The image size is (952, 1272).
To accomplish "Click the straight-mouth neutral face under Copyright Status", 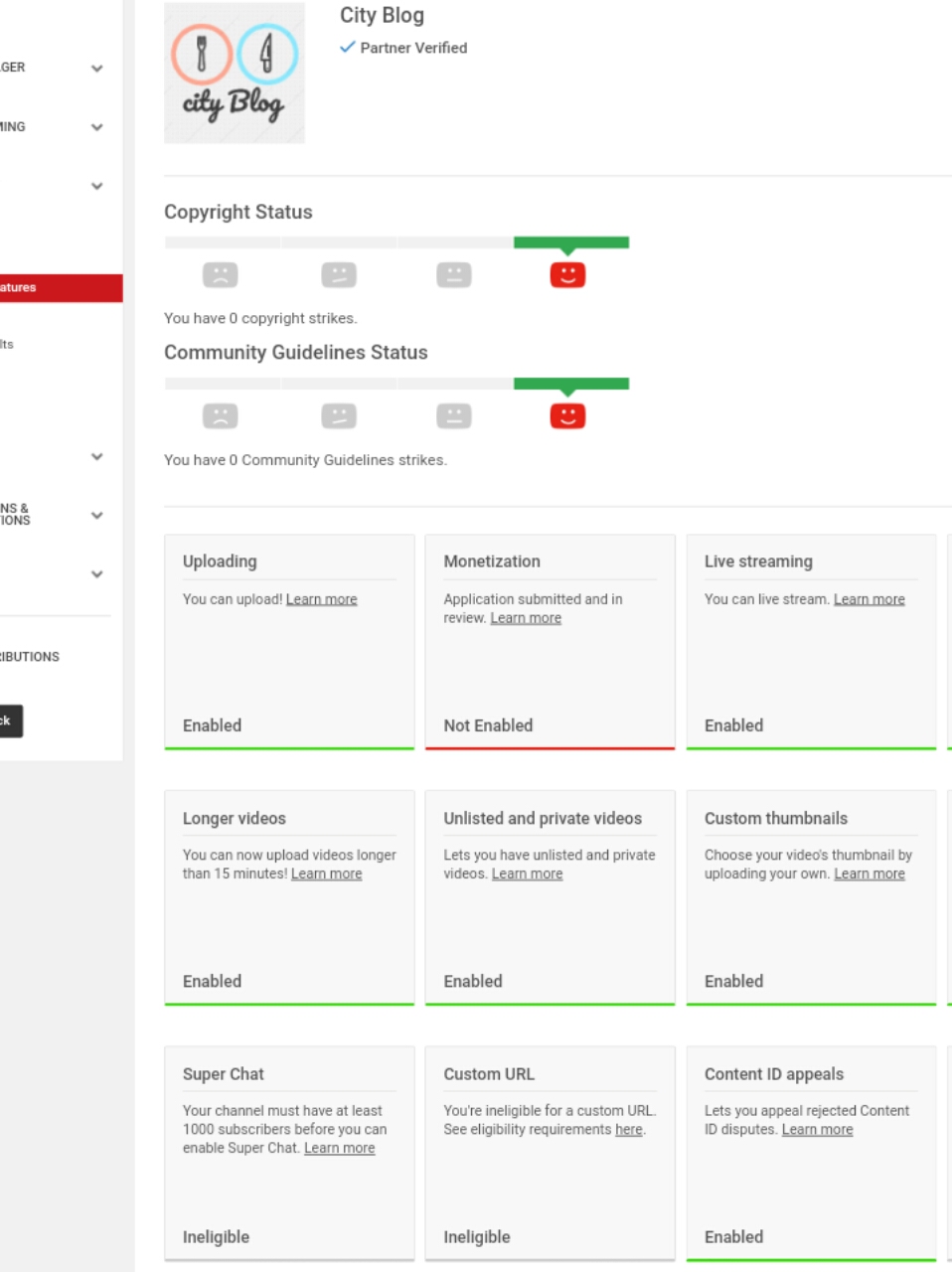I will (453, 275).
